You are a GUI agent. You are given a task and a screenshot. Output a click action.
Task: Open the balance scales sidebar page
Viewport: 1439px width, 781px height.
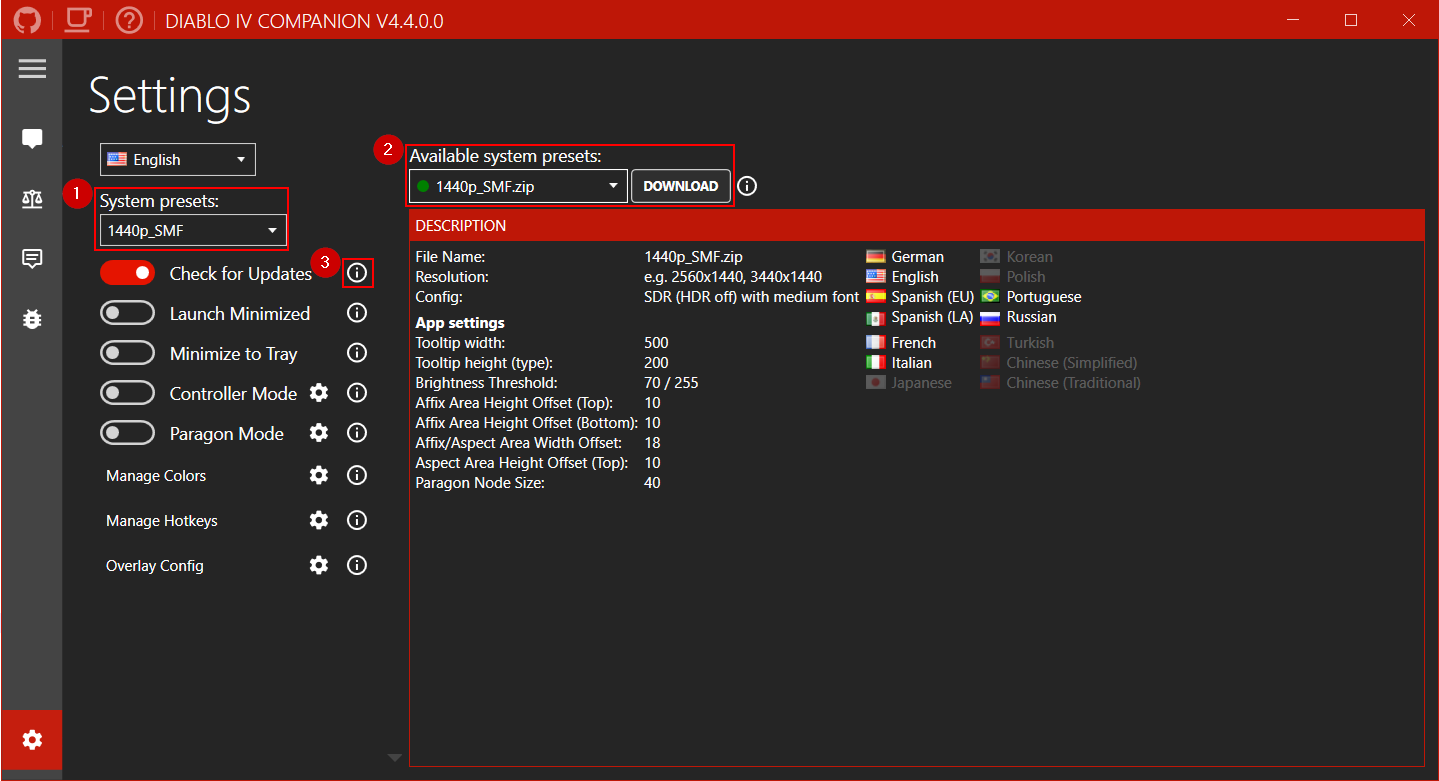[32, 199]
